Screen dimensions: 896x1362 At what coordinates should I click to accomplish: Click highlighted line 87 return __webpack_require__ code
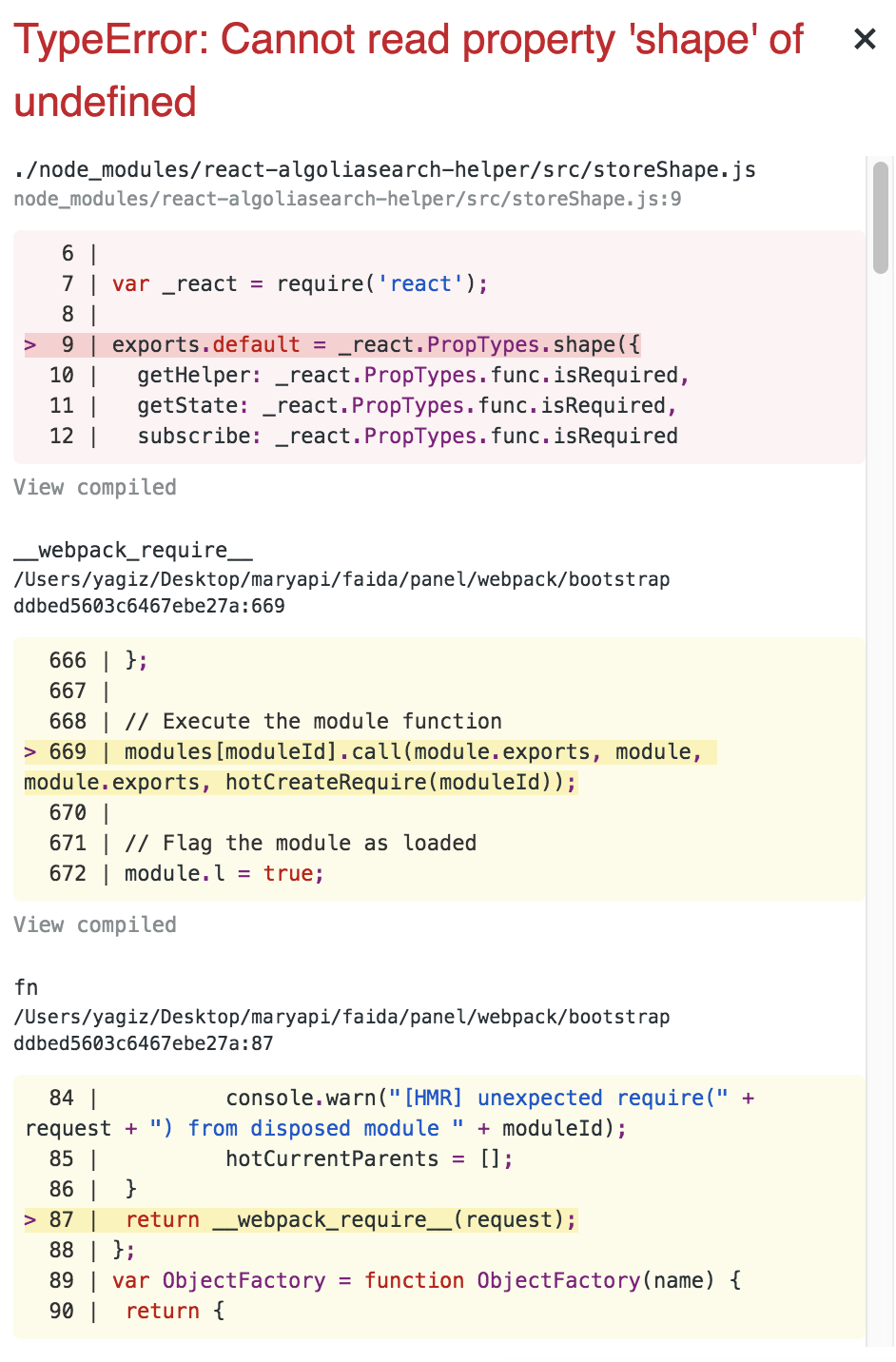(x=351, y=1219)
